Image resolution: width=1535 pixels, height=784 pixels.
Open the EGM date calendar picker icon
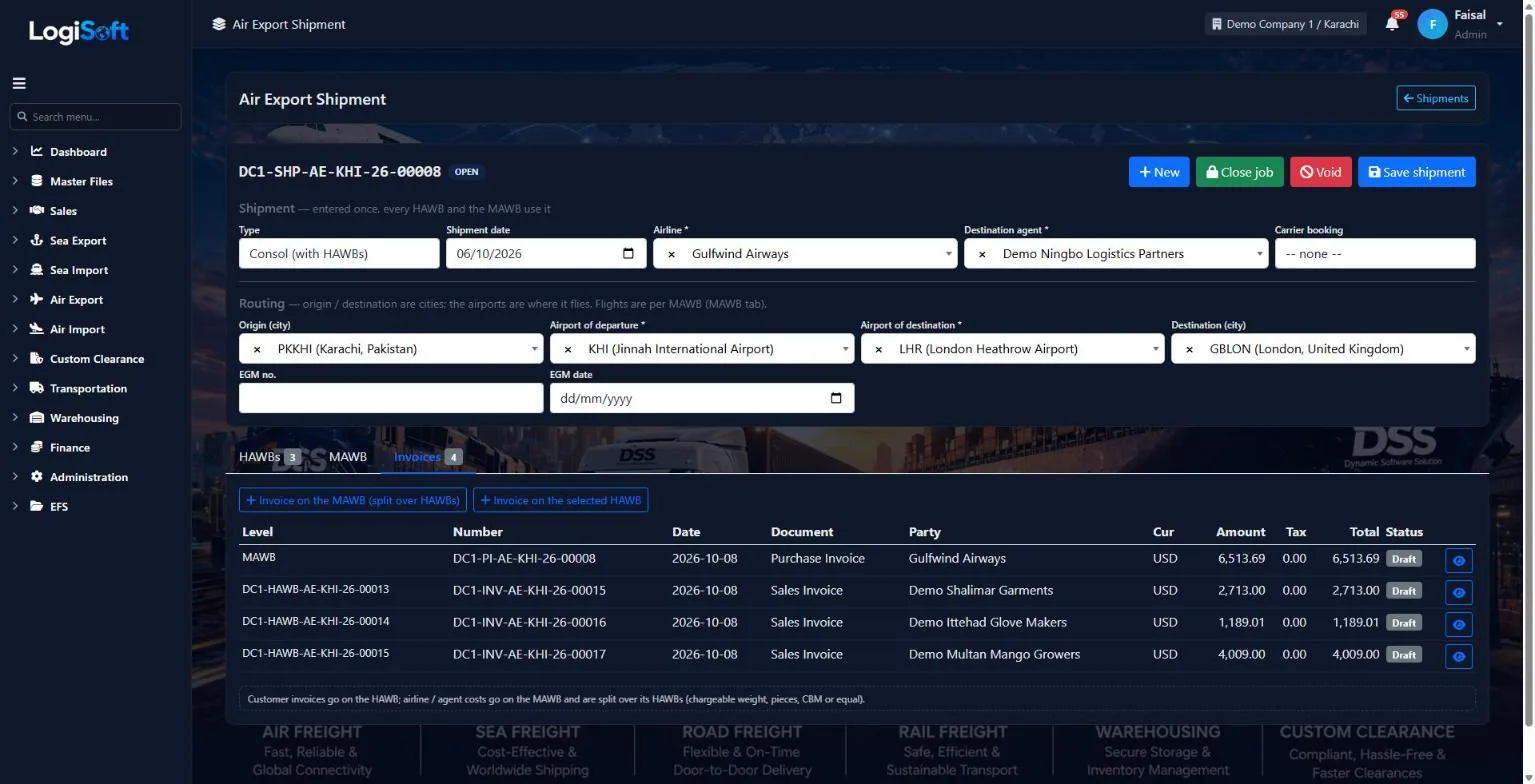[x=836, y=398]
